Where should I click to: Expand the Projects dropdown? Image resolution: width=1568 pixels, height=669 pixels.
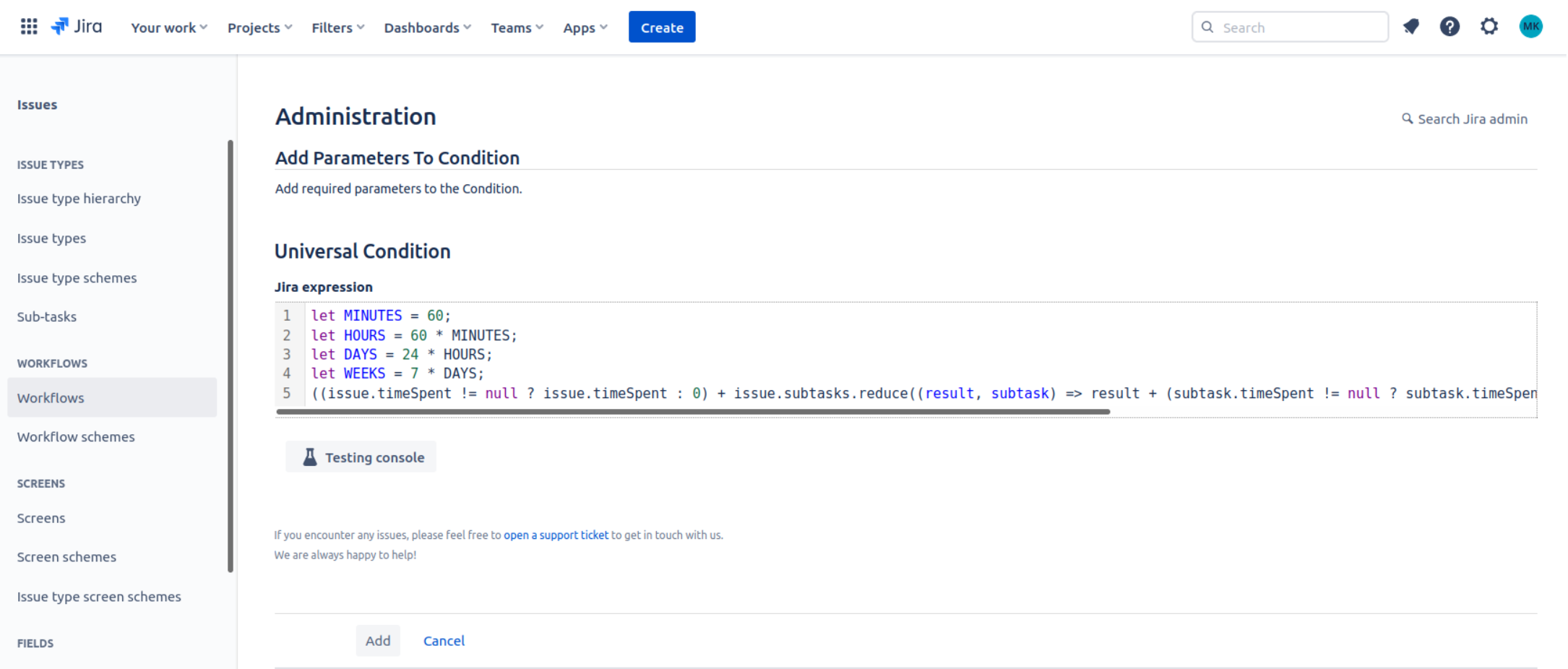tap(259, 27)
